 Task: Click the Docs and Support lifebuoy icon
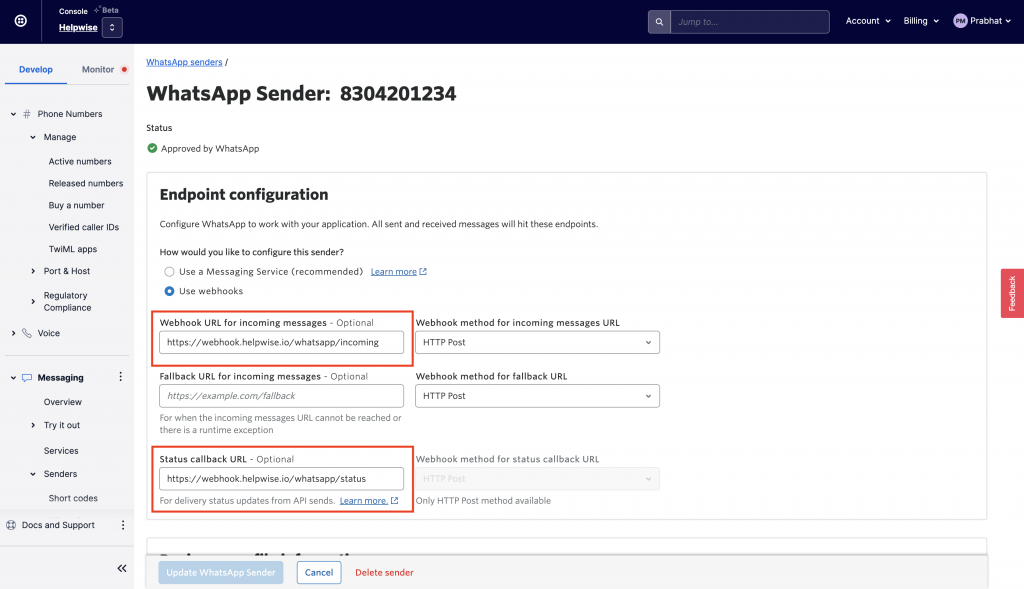point(11,525)
